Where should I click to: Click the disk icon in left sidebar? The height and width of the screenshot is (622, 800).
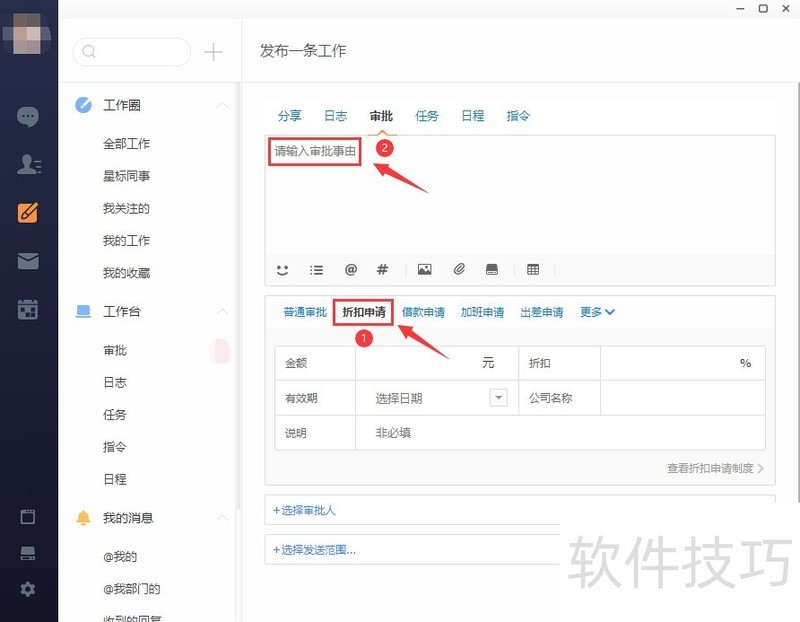[x=28, y=553]
